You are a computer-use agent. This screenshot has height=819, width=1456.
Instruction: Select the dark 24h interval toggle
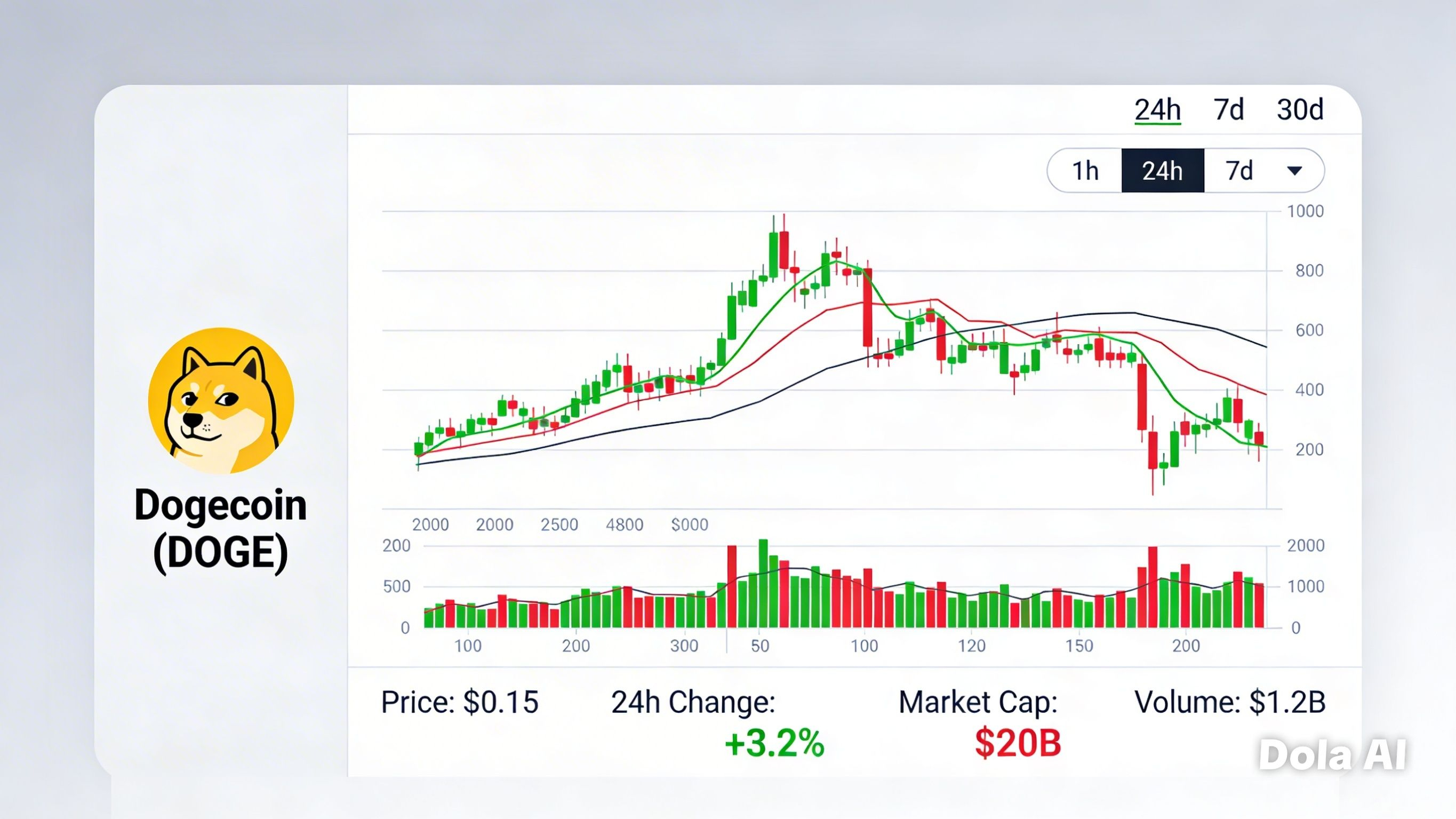[x=1163, y=171]
